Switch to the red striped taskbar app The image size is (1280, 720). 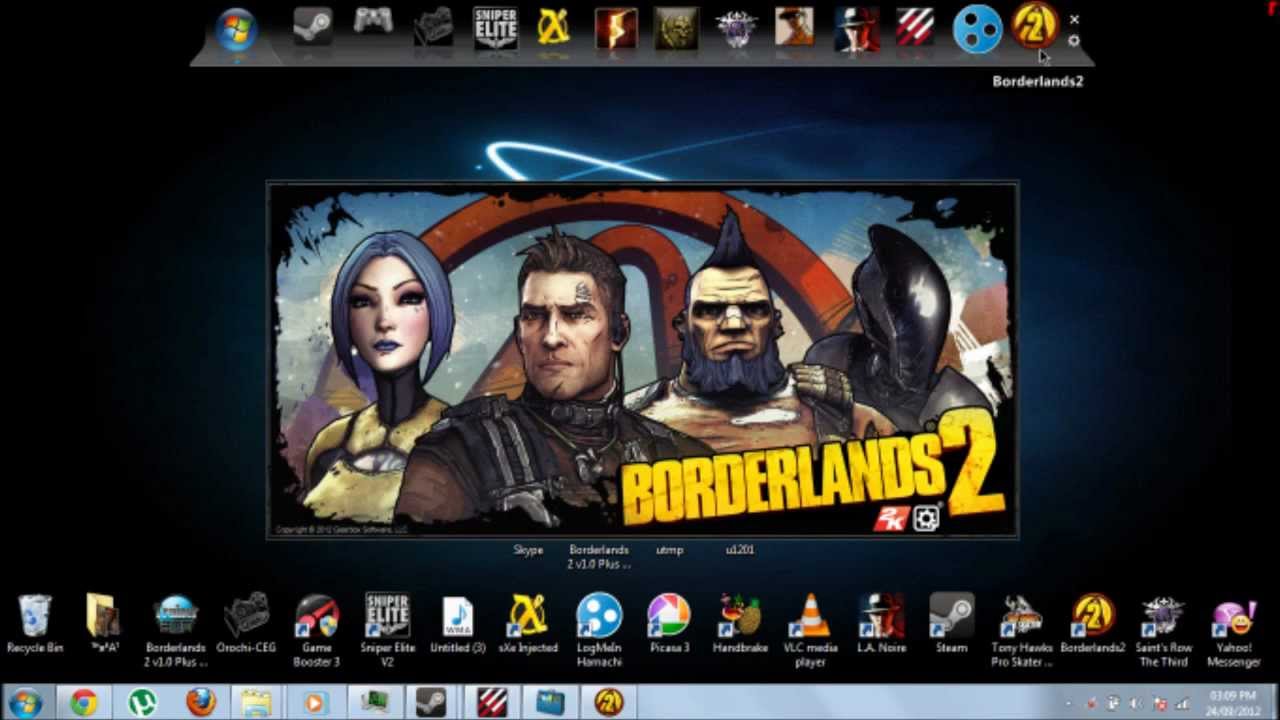[x=492, y=702]
